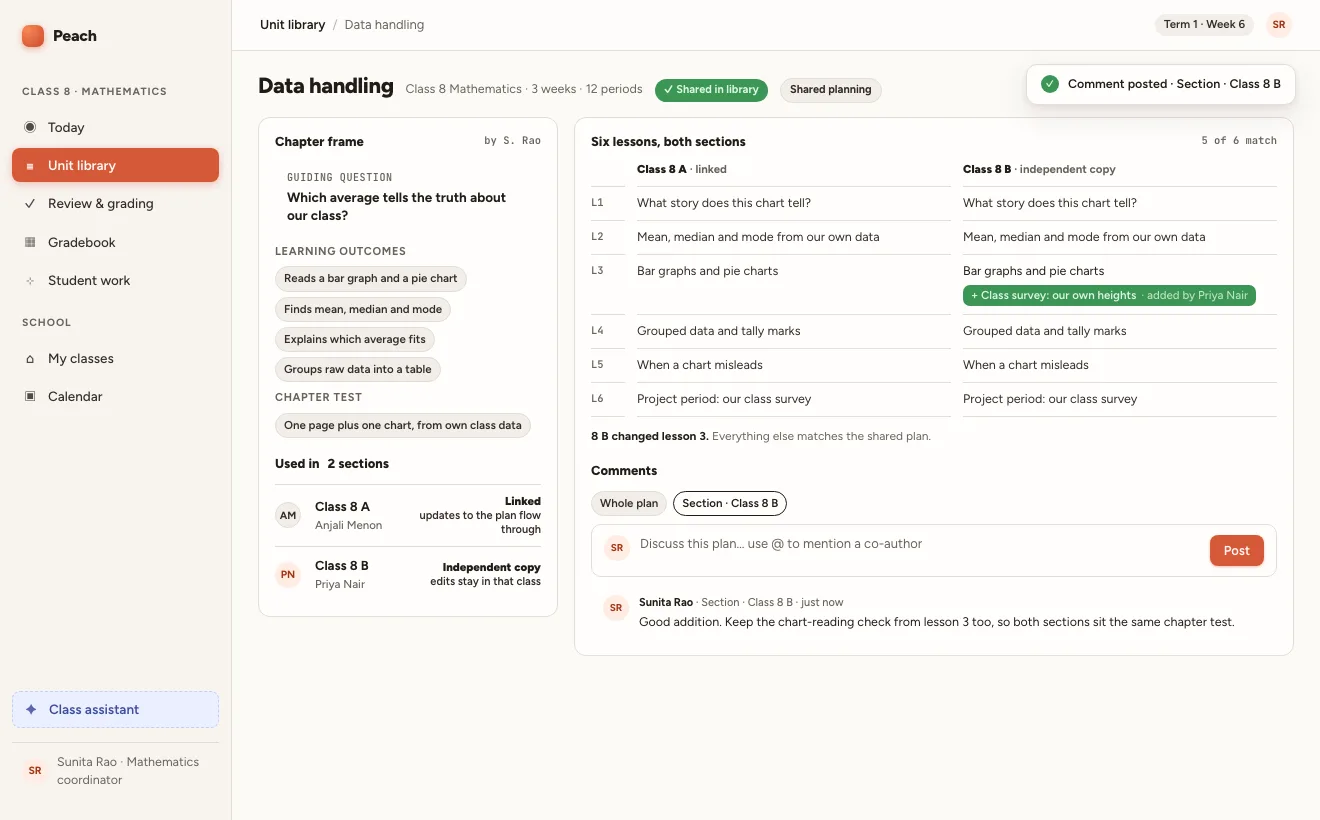1320x820 pixels.
Task: Click the green check icon in the toast
Action: point(1050,84)
